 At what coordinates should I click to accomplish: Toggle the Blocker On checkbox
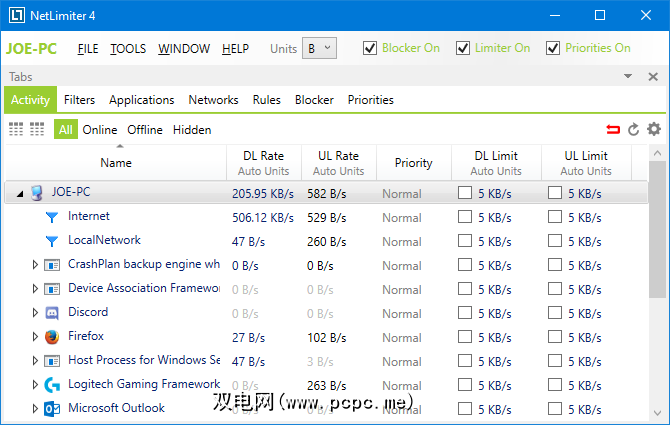[x=370, y=48]
